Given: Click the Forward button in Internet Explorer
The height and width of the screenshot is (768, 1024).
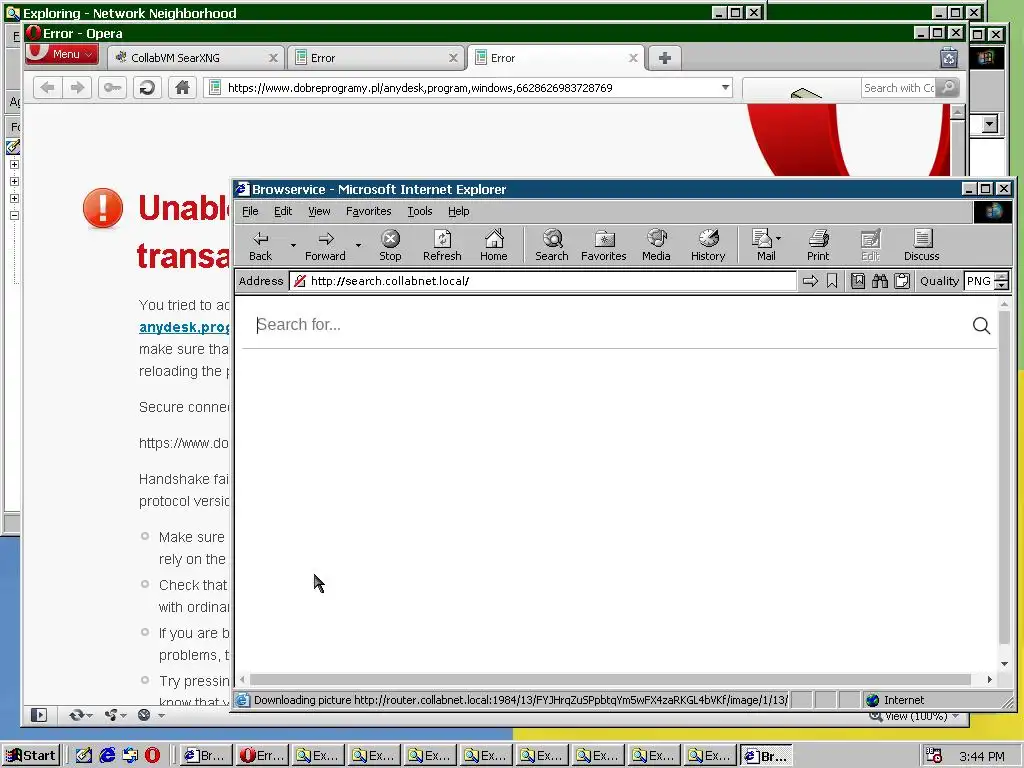Looking at the screenshot, I should (x=325, y=245).
